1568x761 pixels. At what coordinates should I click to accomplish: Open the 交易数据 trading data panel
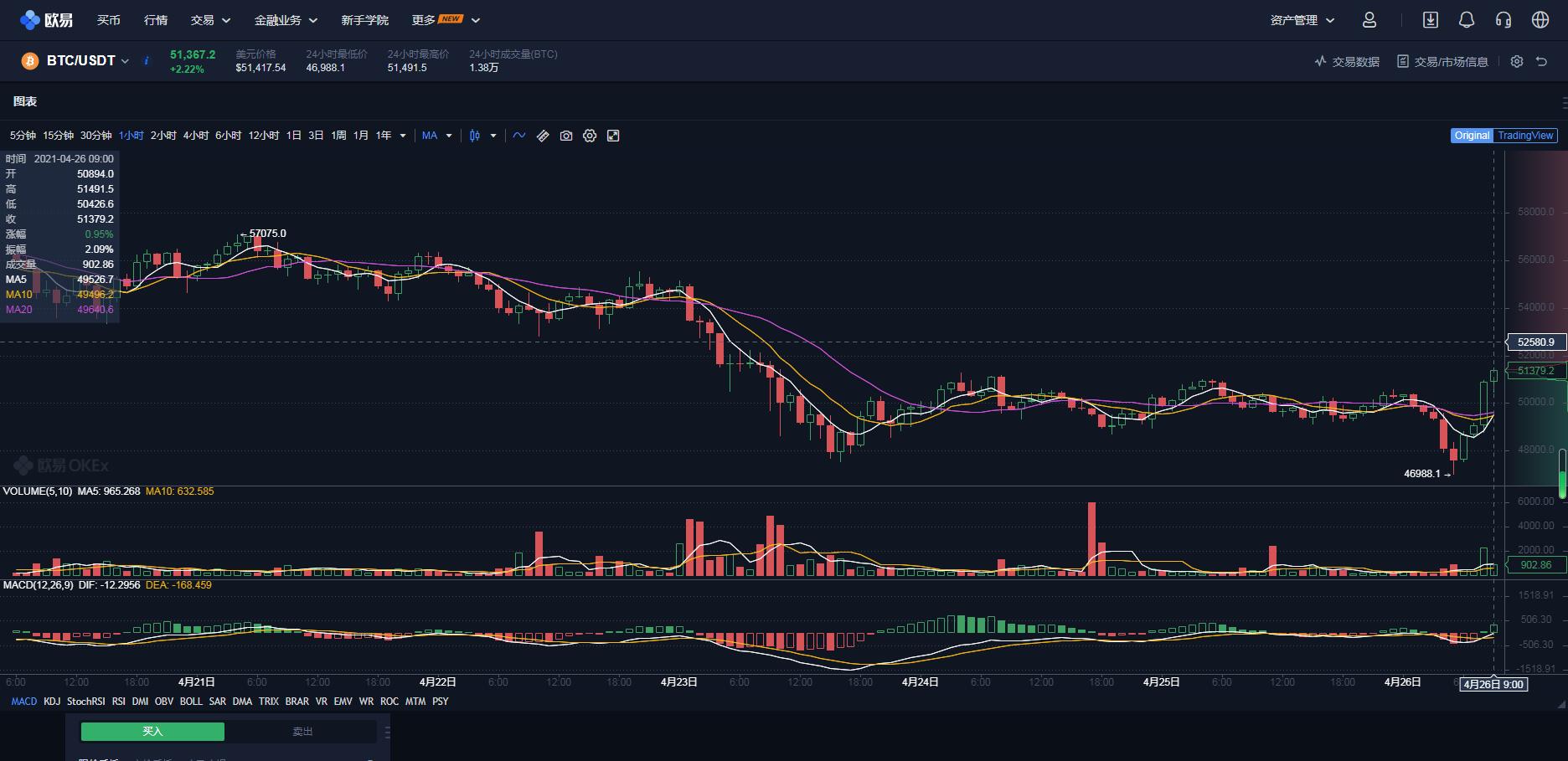pyautogui.click(x=1345, y=61)
